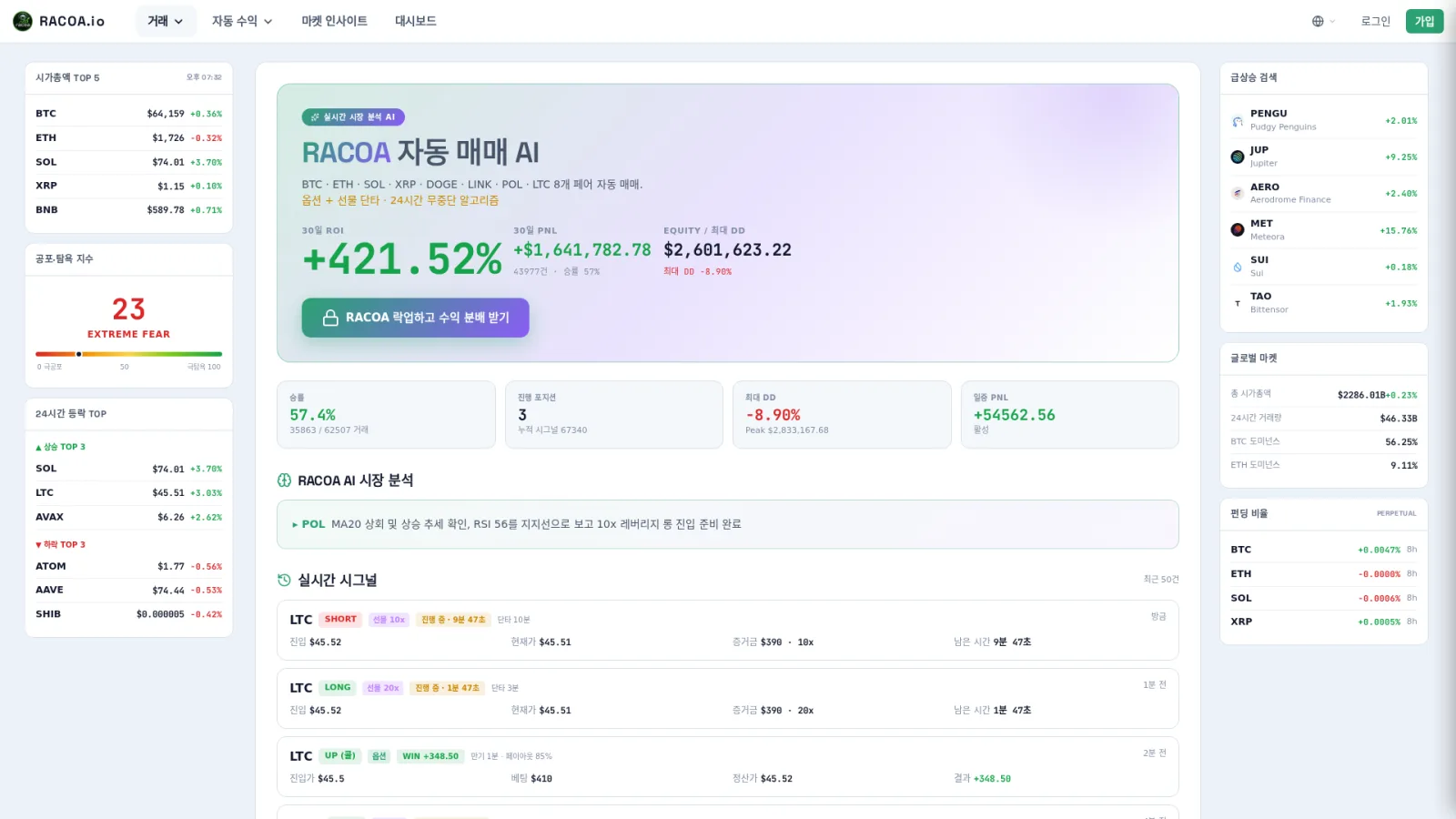
Task: Select the XRP row in 시가총액 TOP 5
Action: pyautogui.click(x=128, y=186)
